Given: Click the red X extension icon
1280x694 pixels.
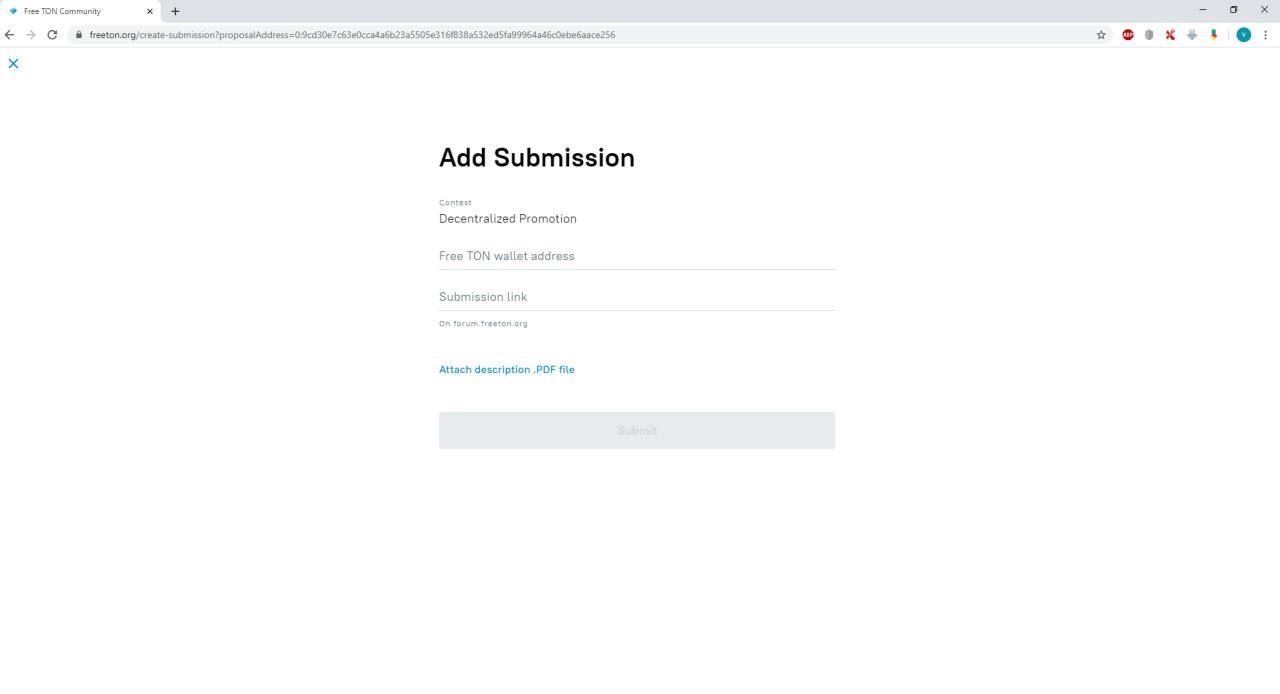Looking at the screenshot, I should (1170, 35).
